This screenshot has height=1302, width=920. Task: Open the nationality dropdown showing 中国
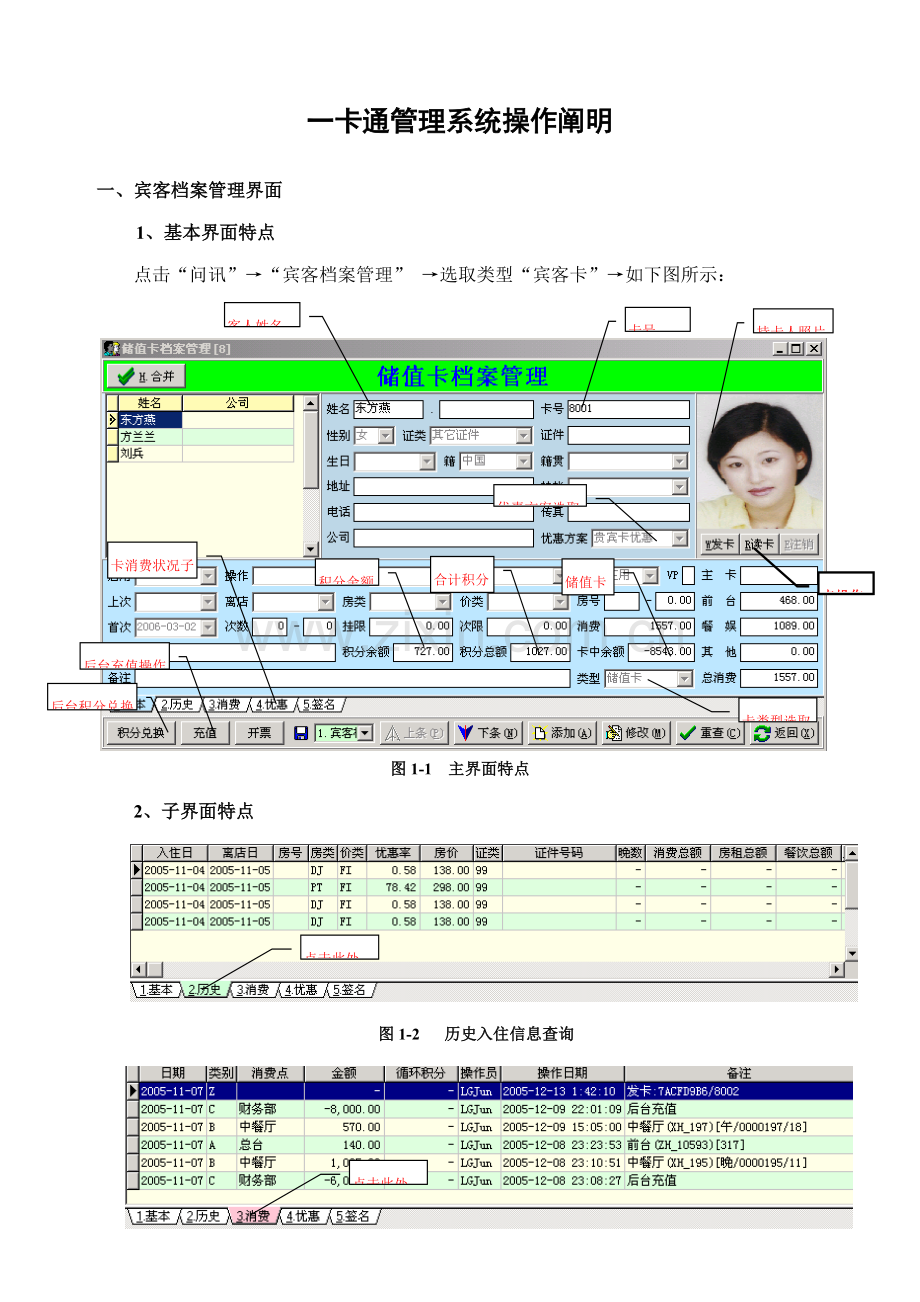[x=523, y=462]
